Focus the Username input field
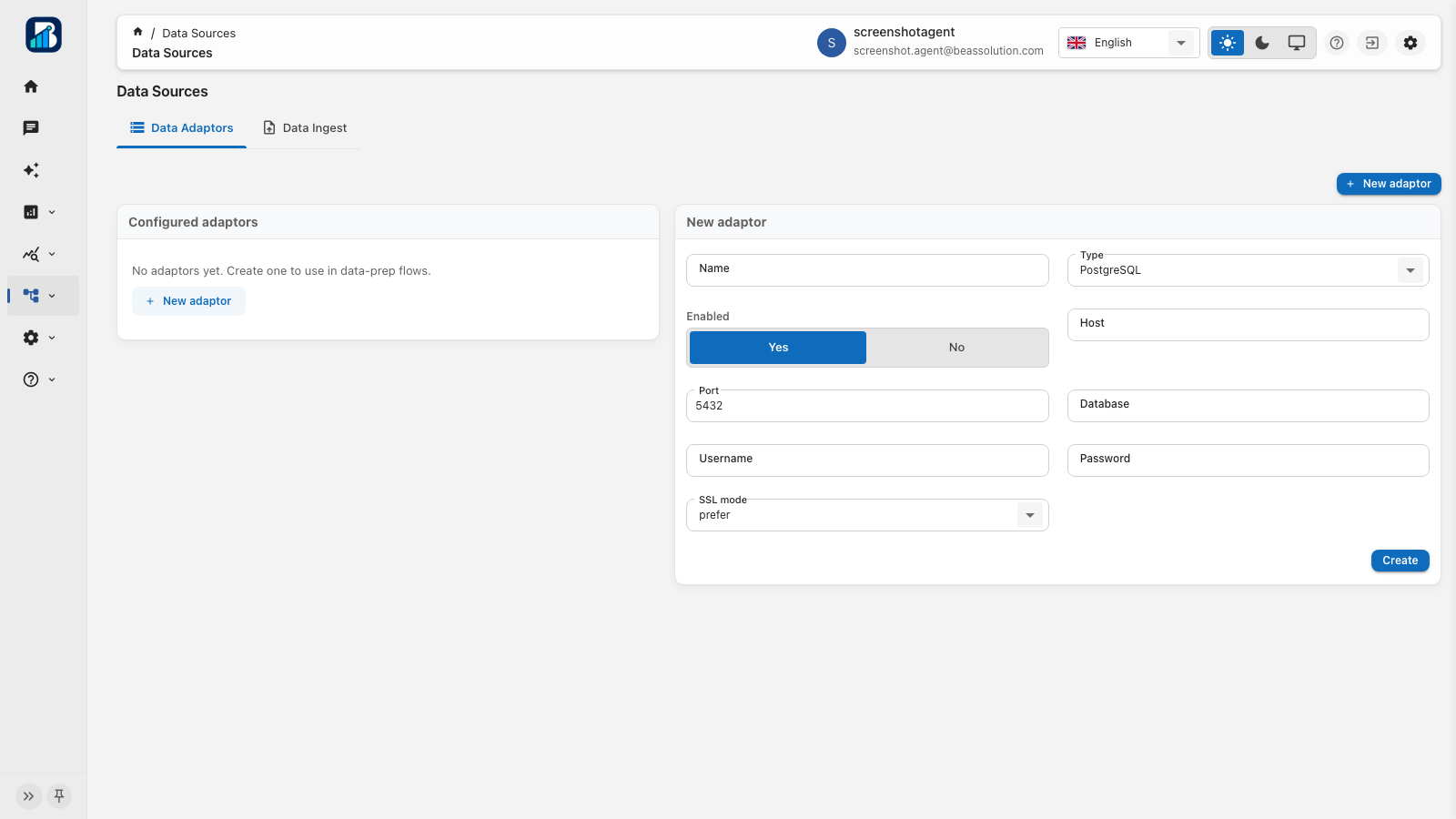Screen dimensions: 1456x819 click(x=867, y=460)
